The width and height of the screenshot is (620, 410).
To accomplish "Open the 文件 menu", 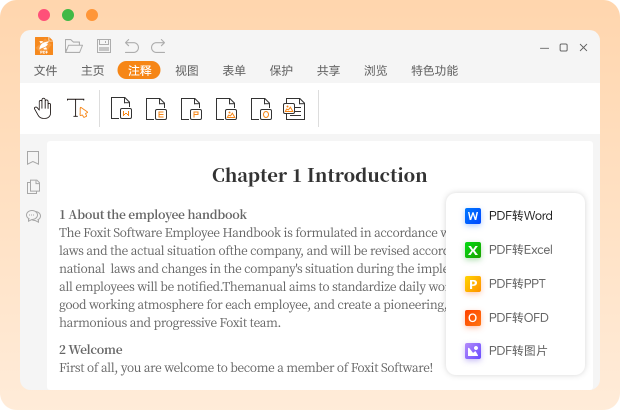I will click(x=46, y=70).
